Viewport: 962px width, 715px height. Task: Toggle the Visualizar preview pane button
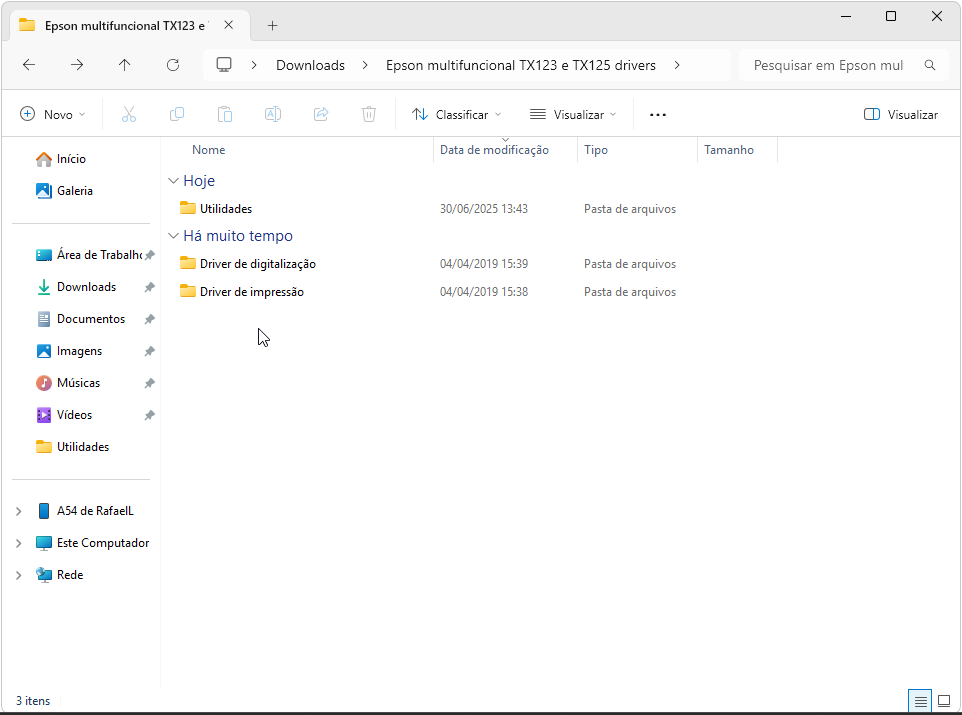(901, 115)
